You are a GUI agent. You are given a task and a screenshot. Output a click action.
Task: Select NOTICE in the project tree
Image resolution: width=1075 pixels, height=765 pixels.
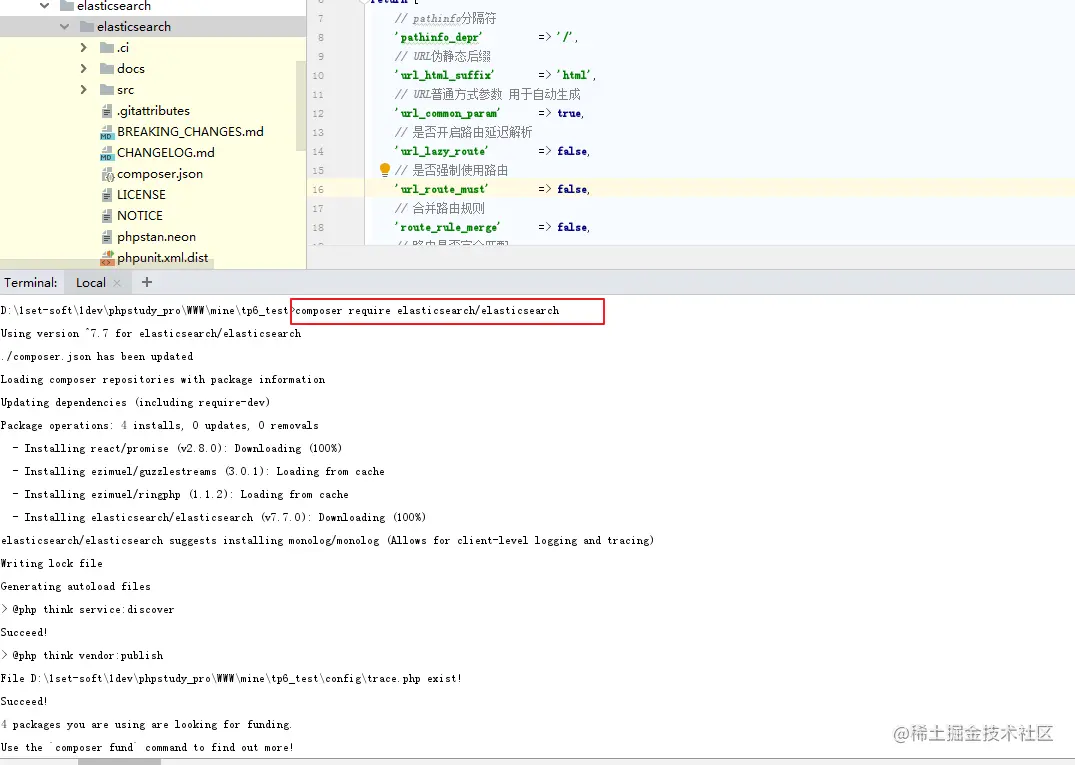140,216
